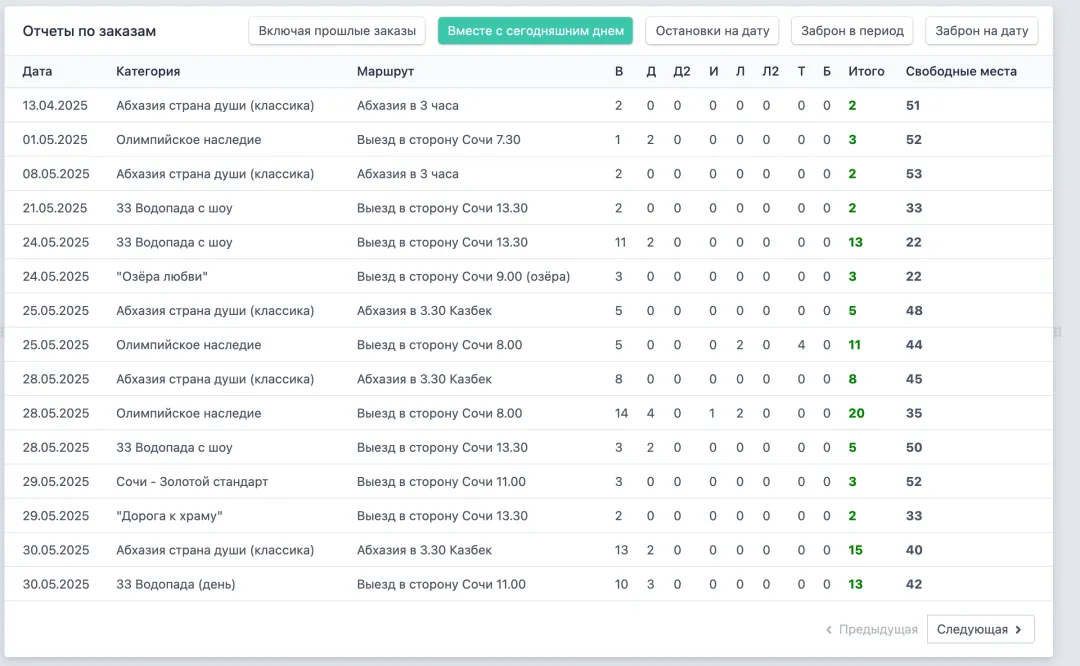1080x666 pixels.
Task: Click the 'Т' column value 4
Action: [801, 345]
